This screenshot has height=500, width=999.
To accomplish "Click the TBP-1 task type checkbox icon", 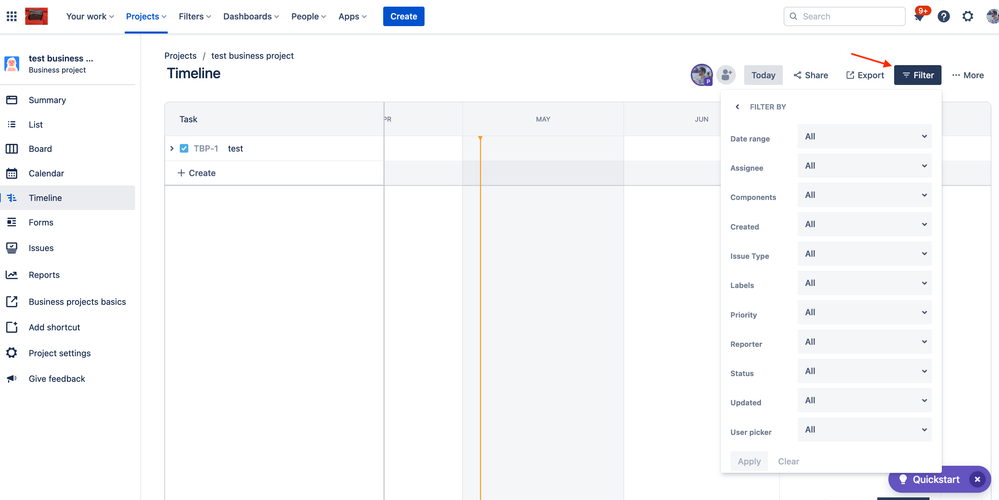I will pyautogui.click(x=184, y=148).
